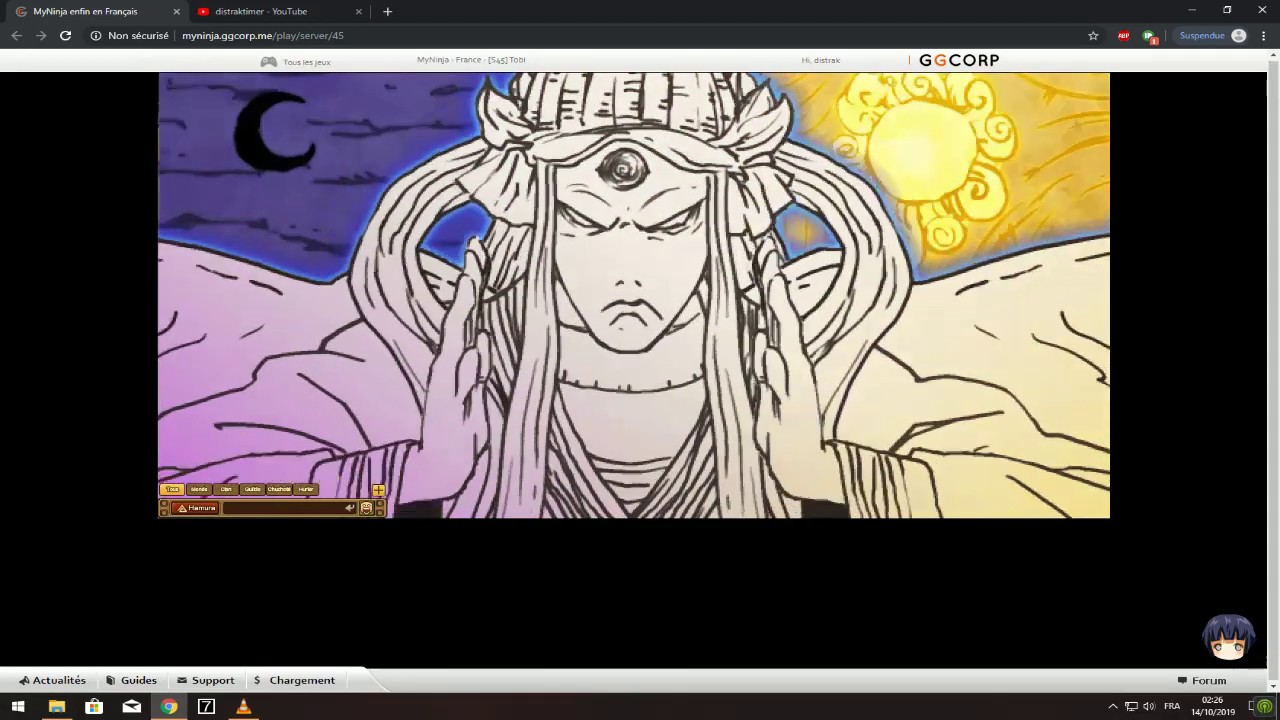The image size is (1280, 720).
Task: Click the Hi, distrak greeting
Action: coord(820,60)
